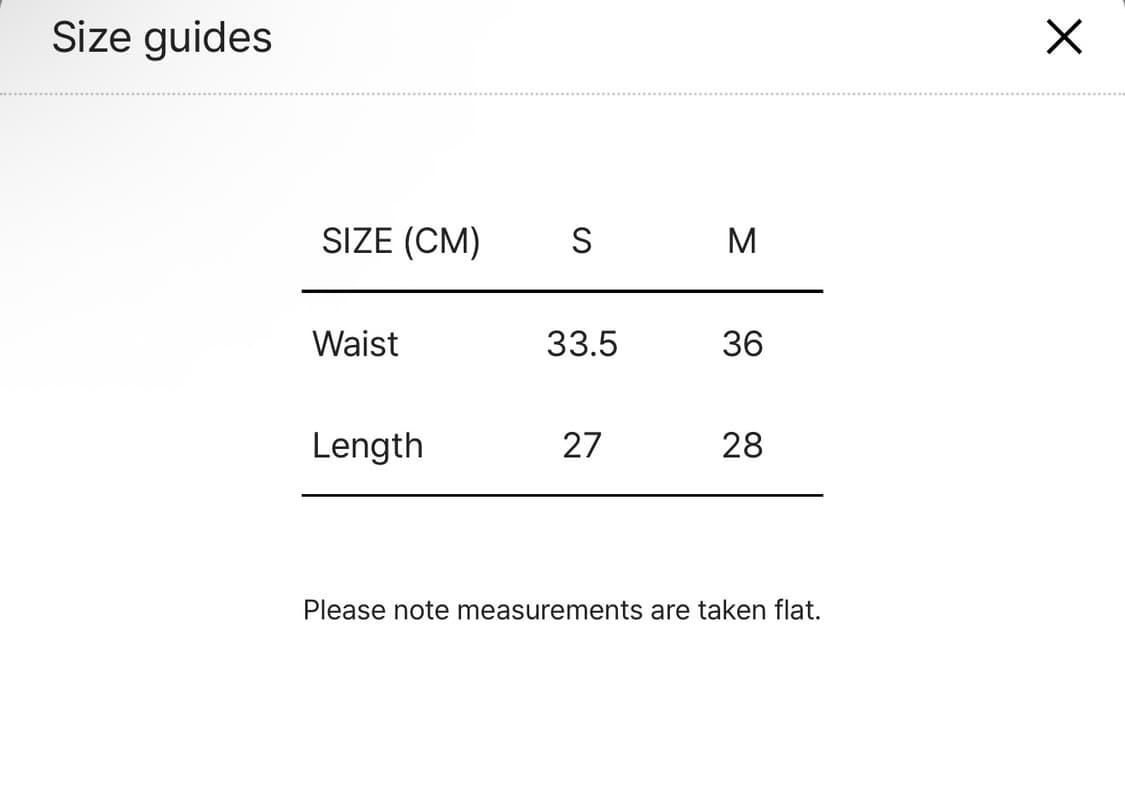Click the (CM) unit label
1125x788 pixels.
click(x=441, y=241)
